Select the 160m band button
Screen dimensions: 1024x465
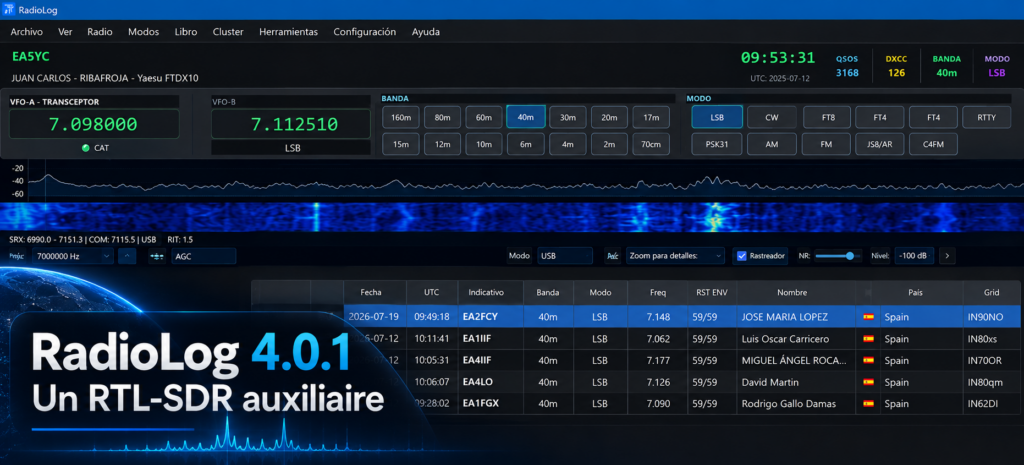tap(401, 117)
